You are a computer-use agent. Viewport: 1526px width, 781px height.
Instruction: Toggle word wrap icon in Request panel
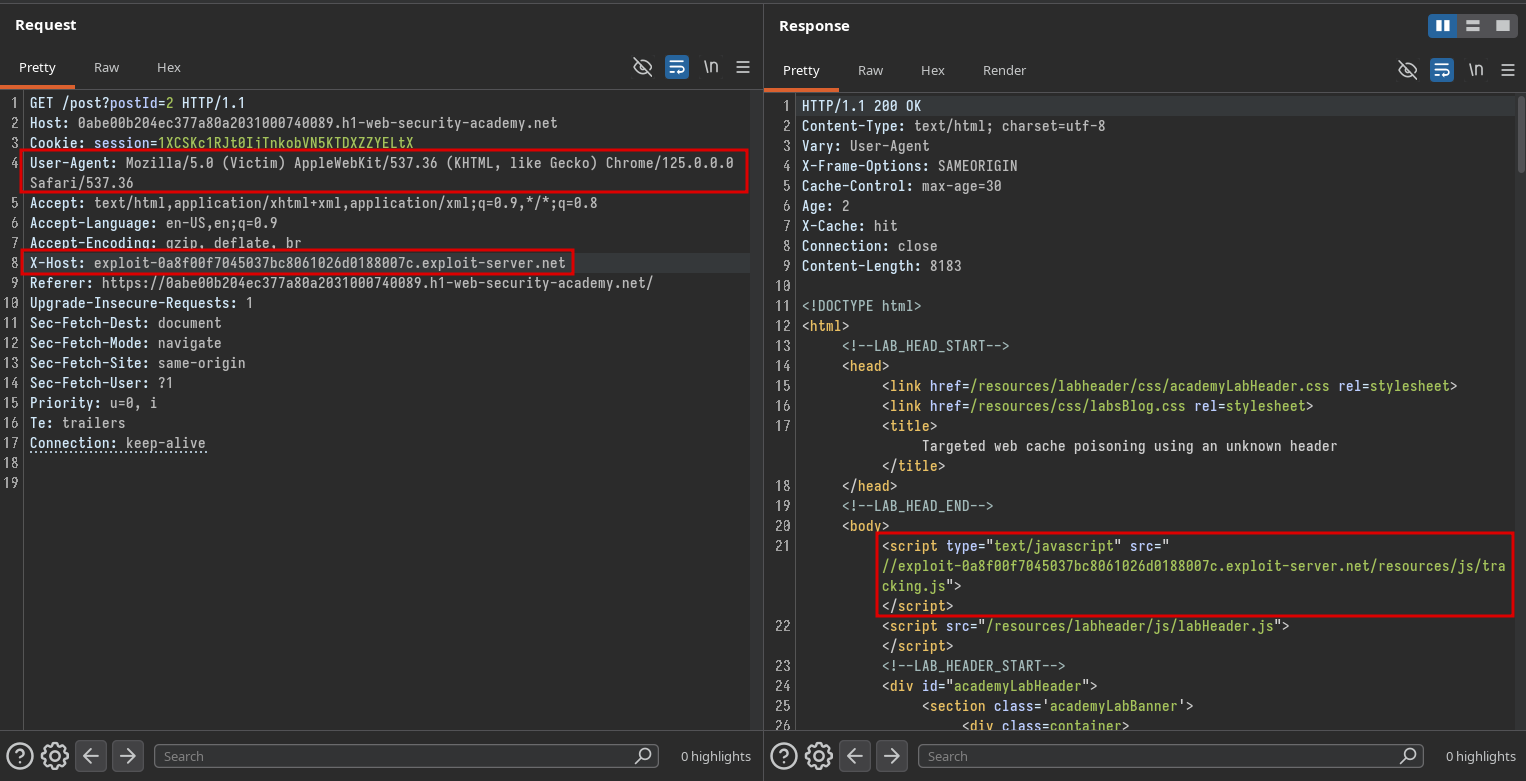point(677,67)
